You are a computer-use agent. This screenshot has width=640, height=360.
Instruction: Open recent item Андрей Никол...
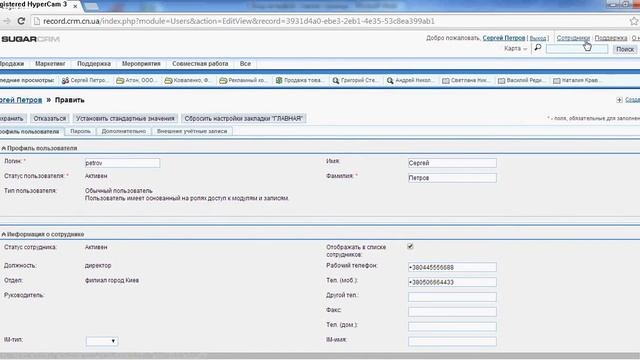pos(410,80)
